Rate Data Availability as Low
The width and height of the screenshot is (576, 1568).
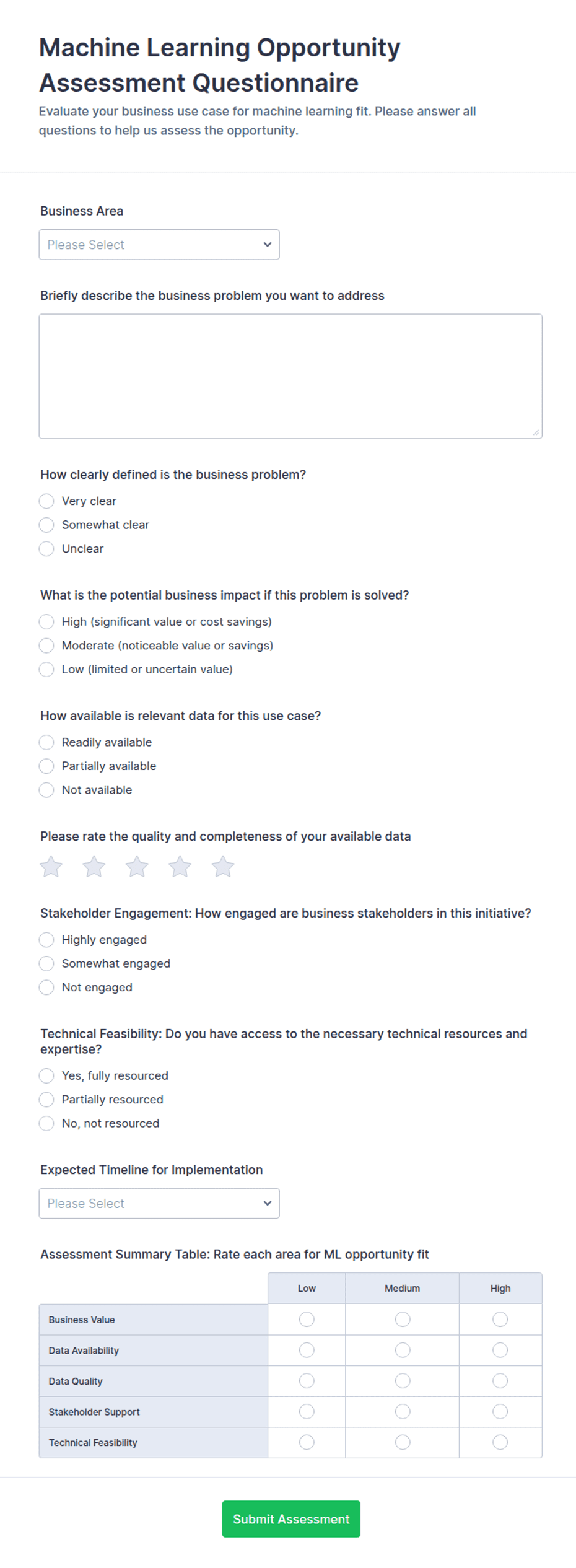tap(307, 1350)
